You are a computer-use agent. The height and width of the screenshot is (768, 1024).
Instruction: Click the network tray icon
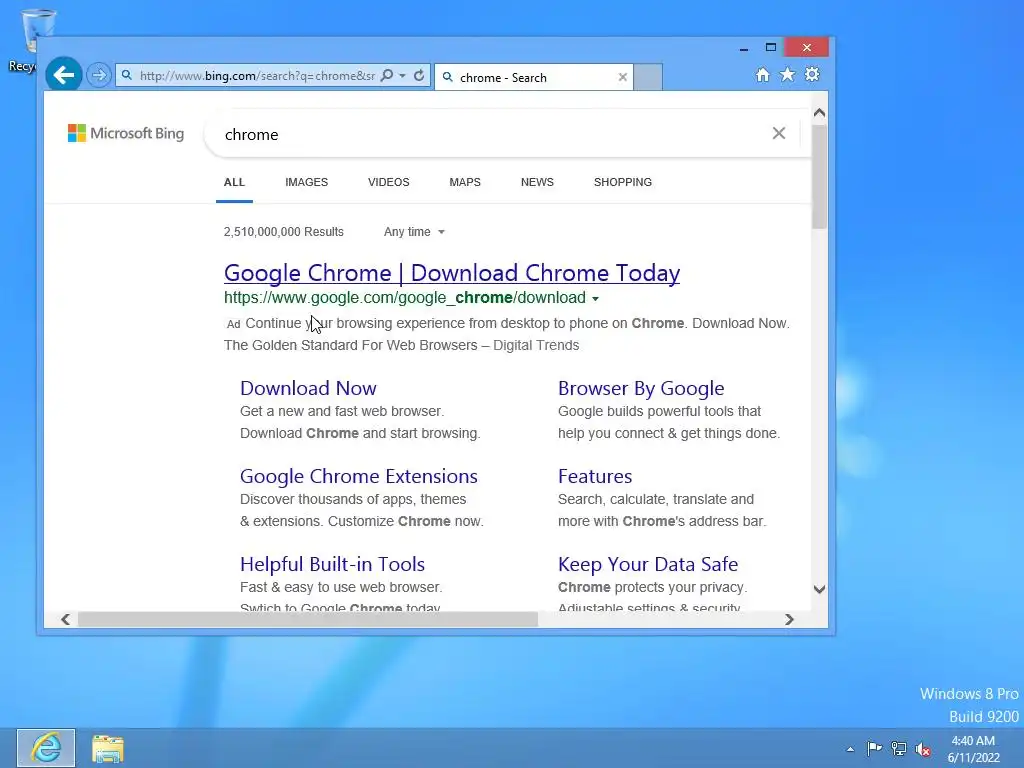click(x=899, y=749)
